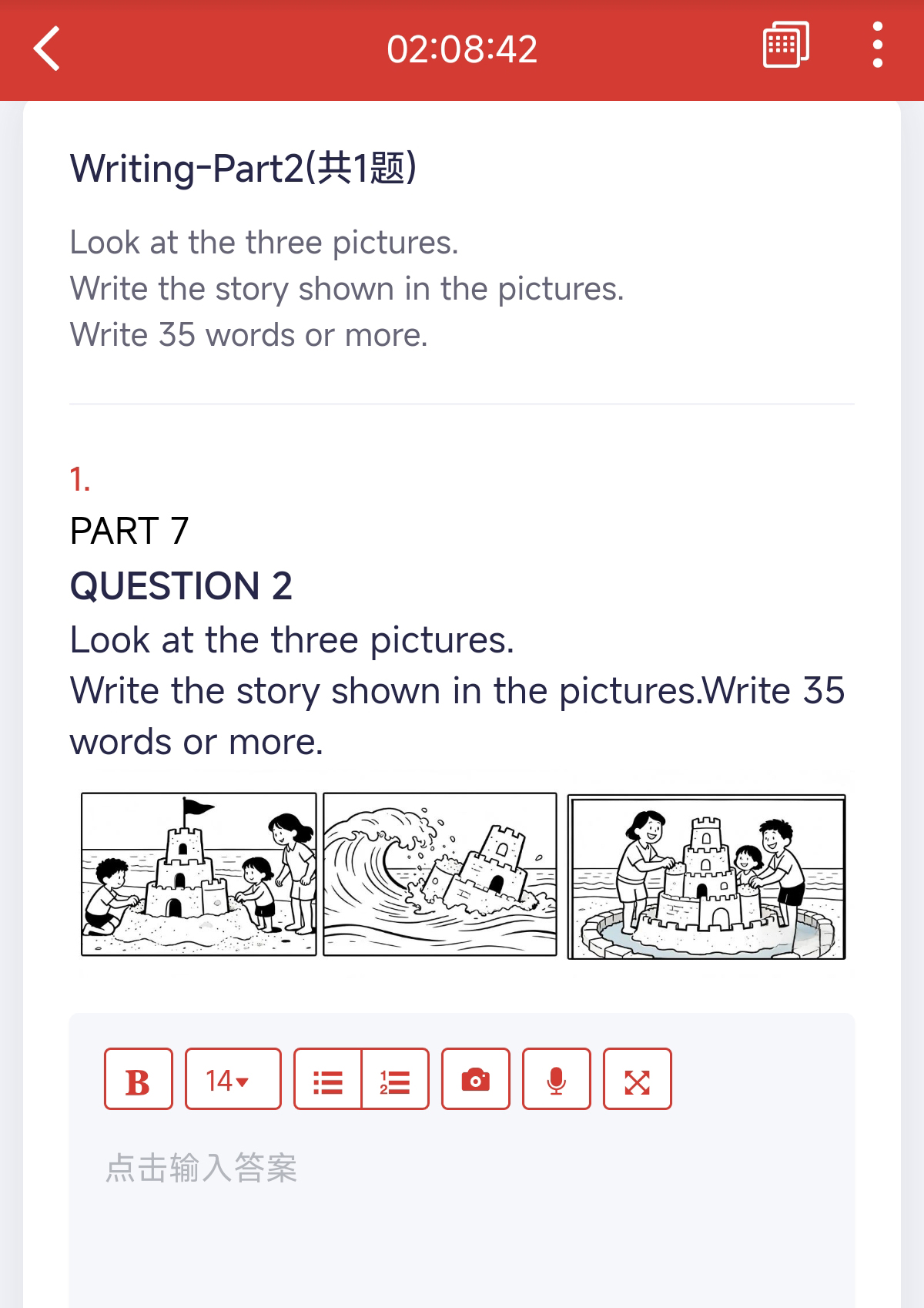Screen dimensions: 924x1308
Task: Open the third rebuilt sandcastle picture
Action: point(706,877)
